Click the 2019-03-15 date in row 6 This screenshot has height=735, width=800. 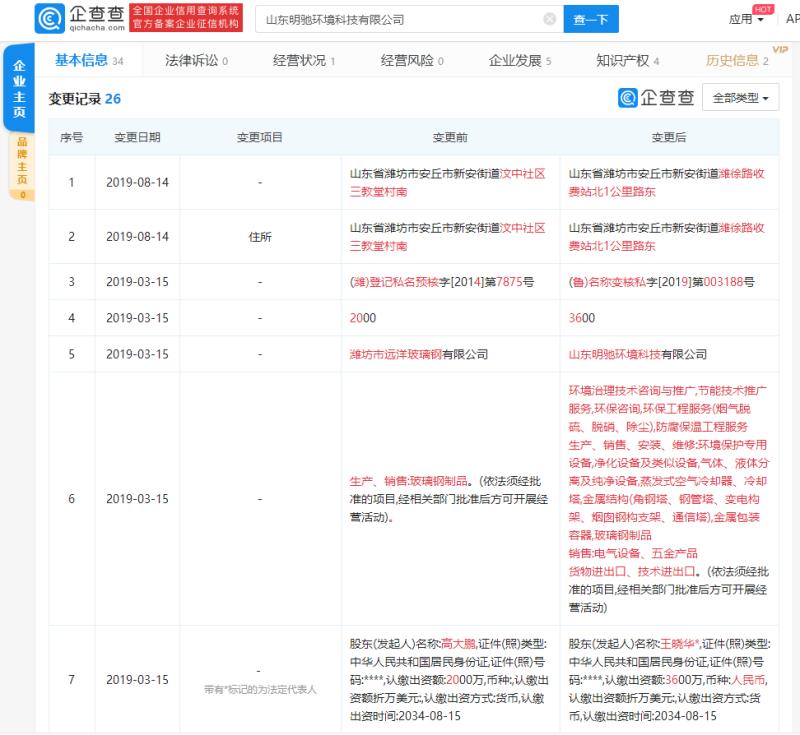(137, 498)
